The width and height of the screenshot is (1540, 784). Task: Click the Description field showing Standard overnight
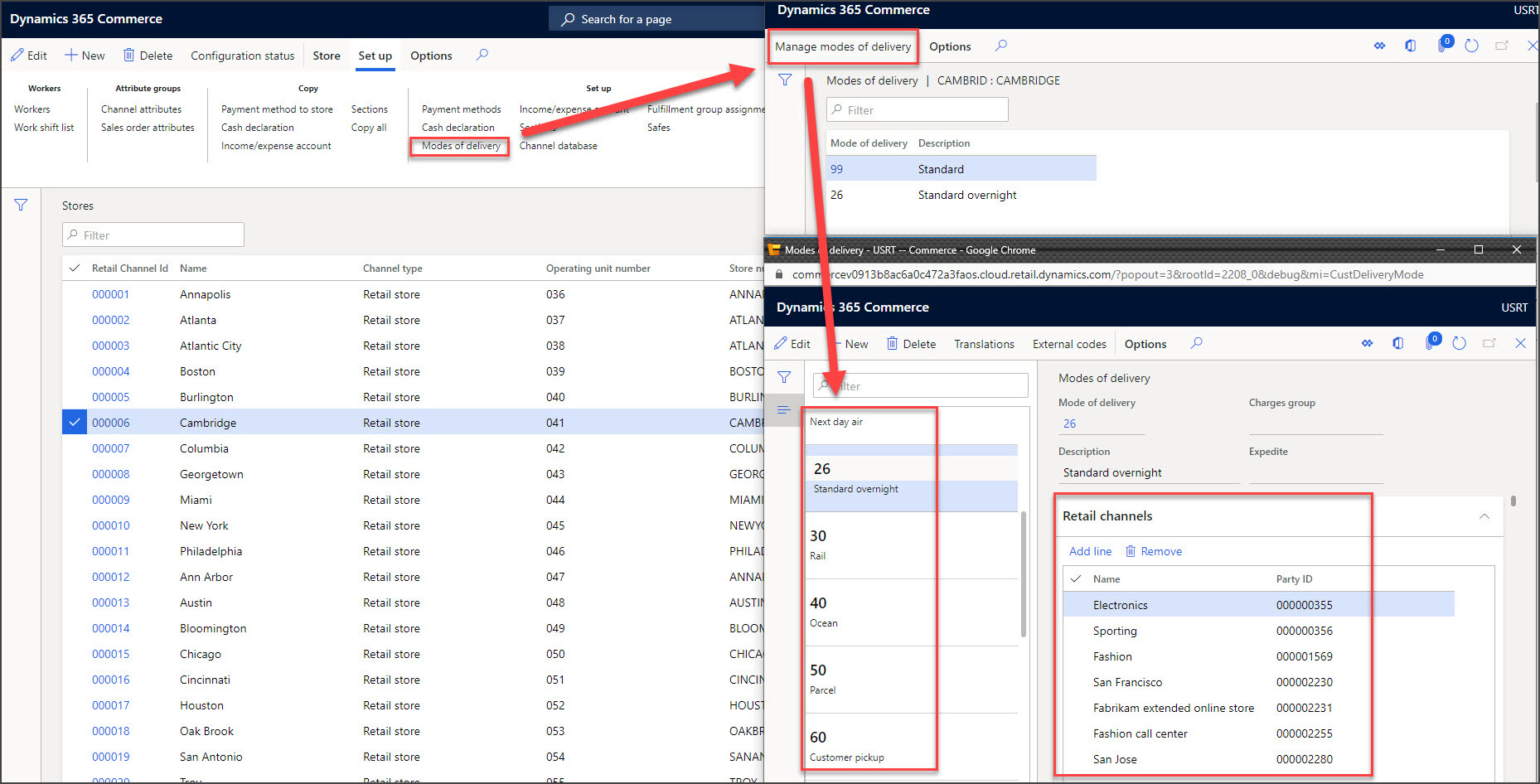pos(1149,472)
